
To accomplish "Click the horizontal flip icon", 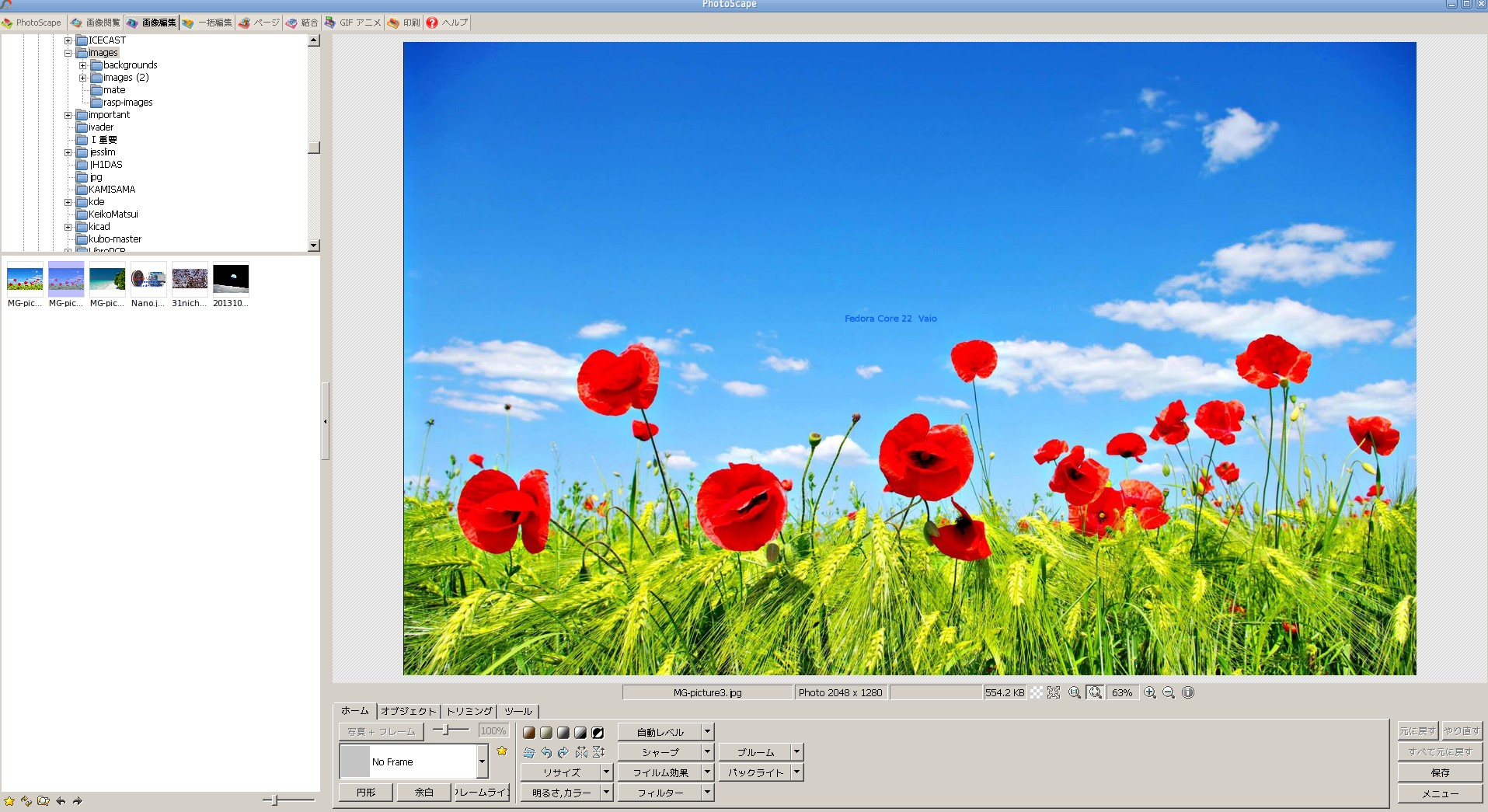I will point(581,752).
